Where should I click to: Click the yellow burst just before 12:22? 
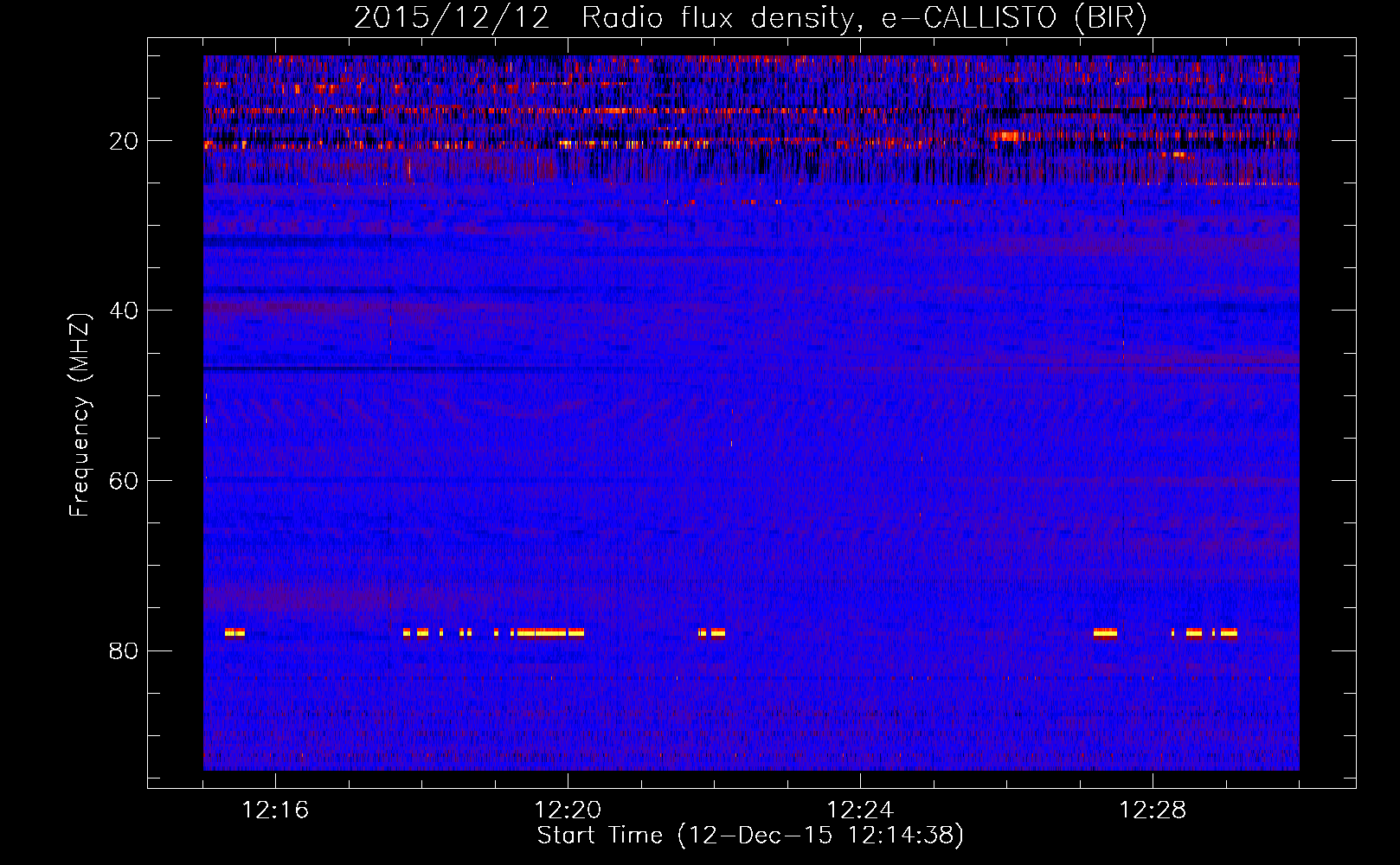click(711, 632)
